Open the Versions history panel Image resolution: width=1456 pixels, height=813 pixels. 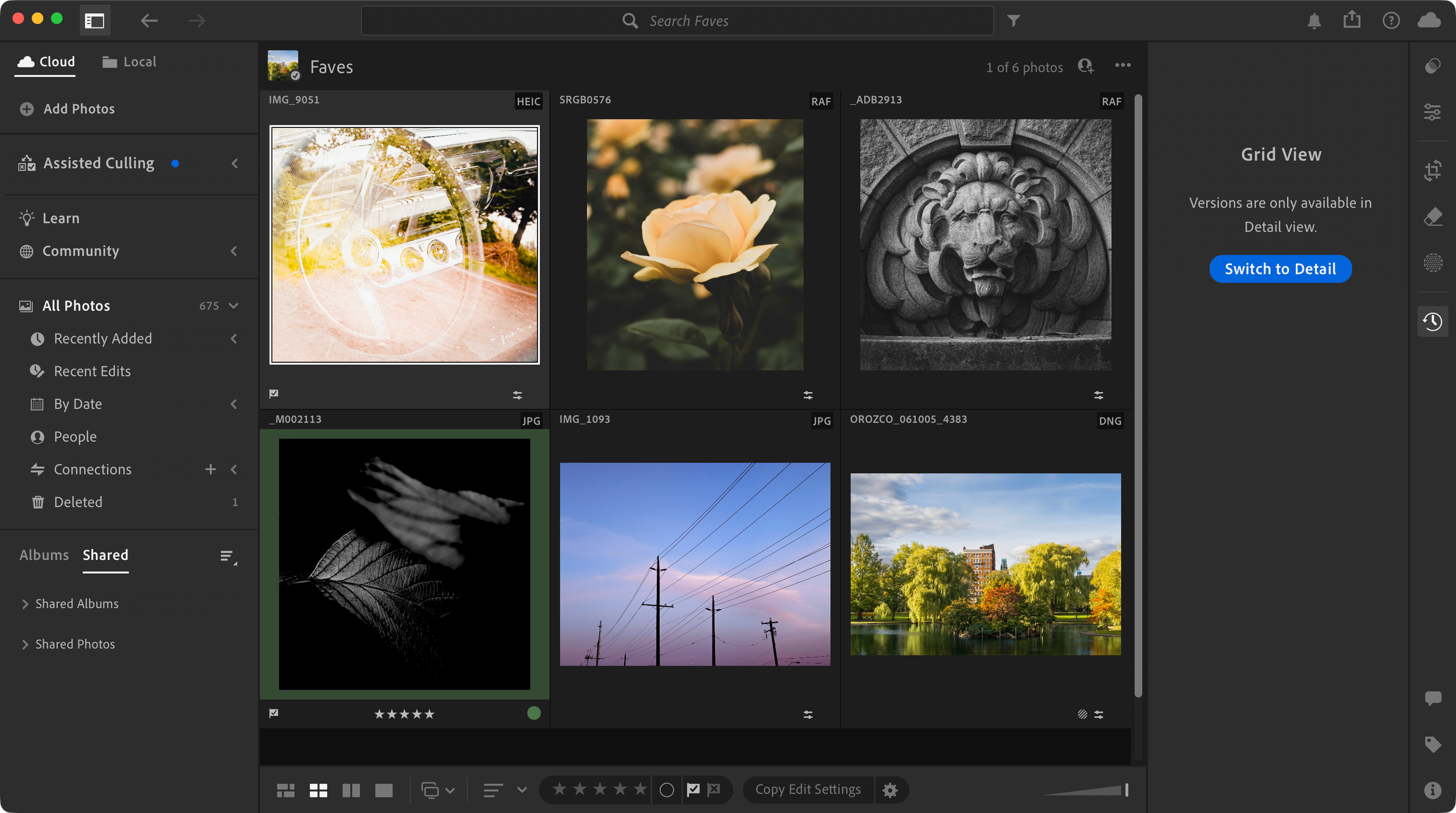pos(1433,321)
